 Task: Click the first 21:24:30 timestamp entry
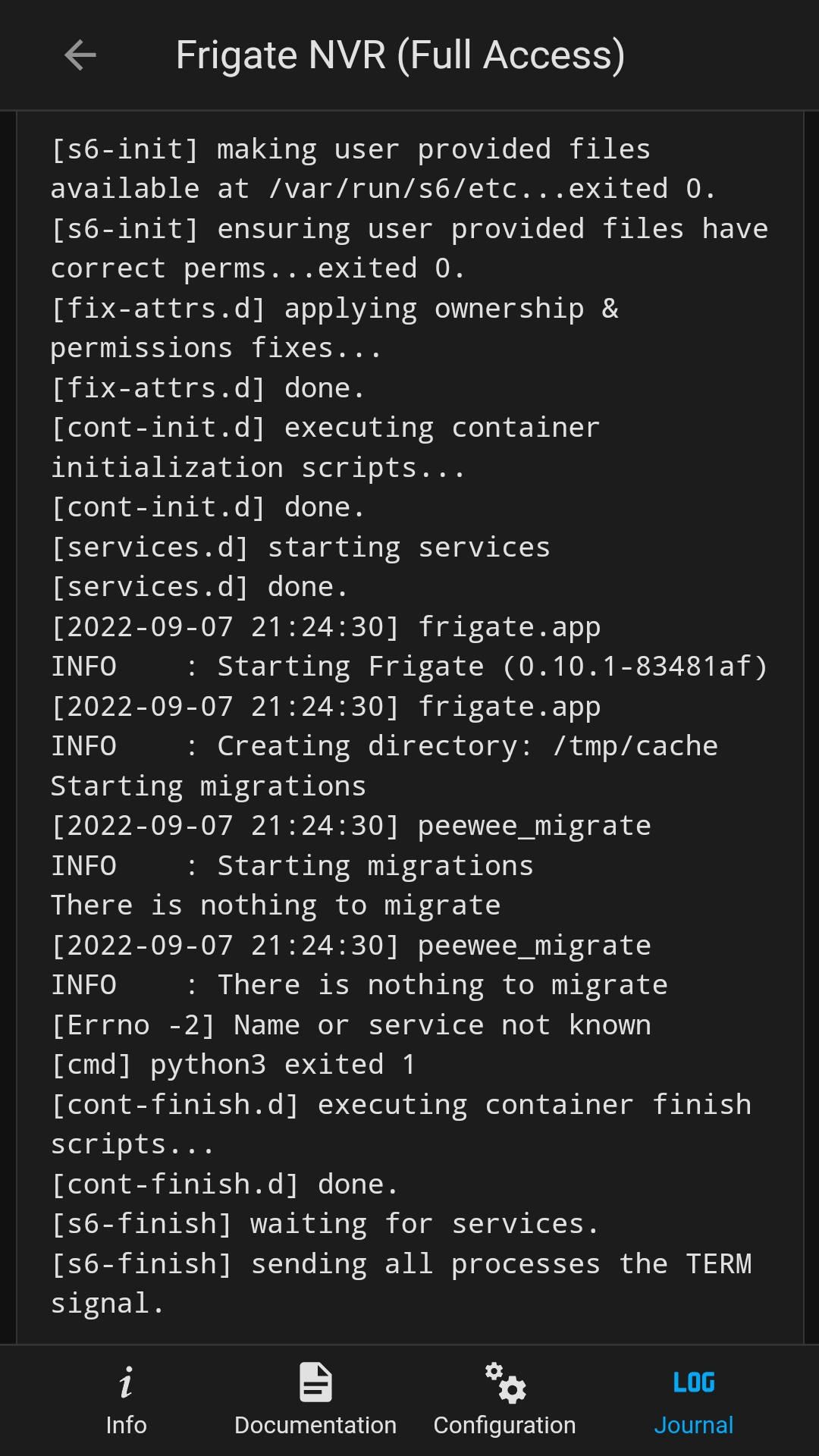tap(326, 626)
